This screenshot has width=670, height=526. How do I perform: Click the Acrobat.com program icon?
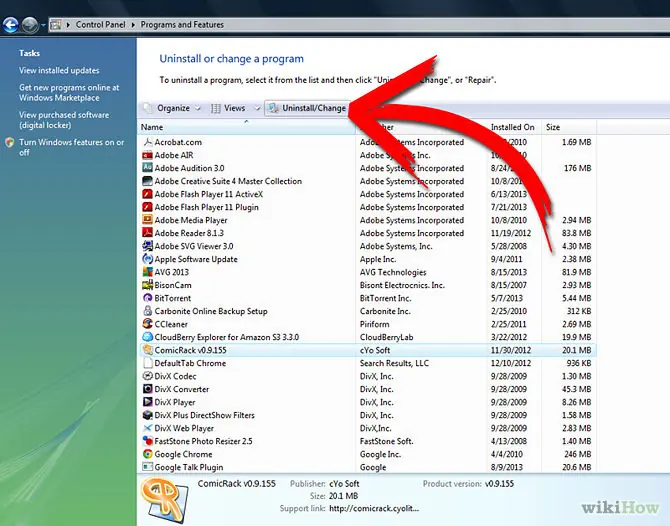(x=147, y=142)
